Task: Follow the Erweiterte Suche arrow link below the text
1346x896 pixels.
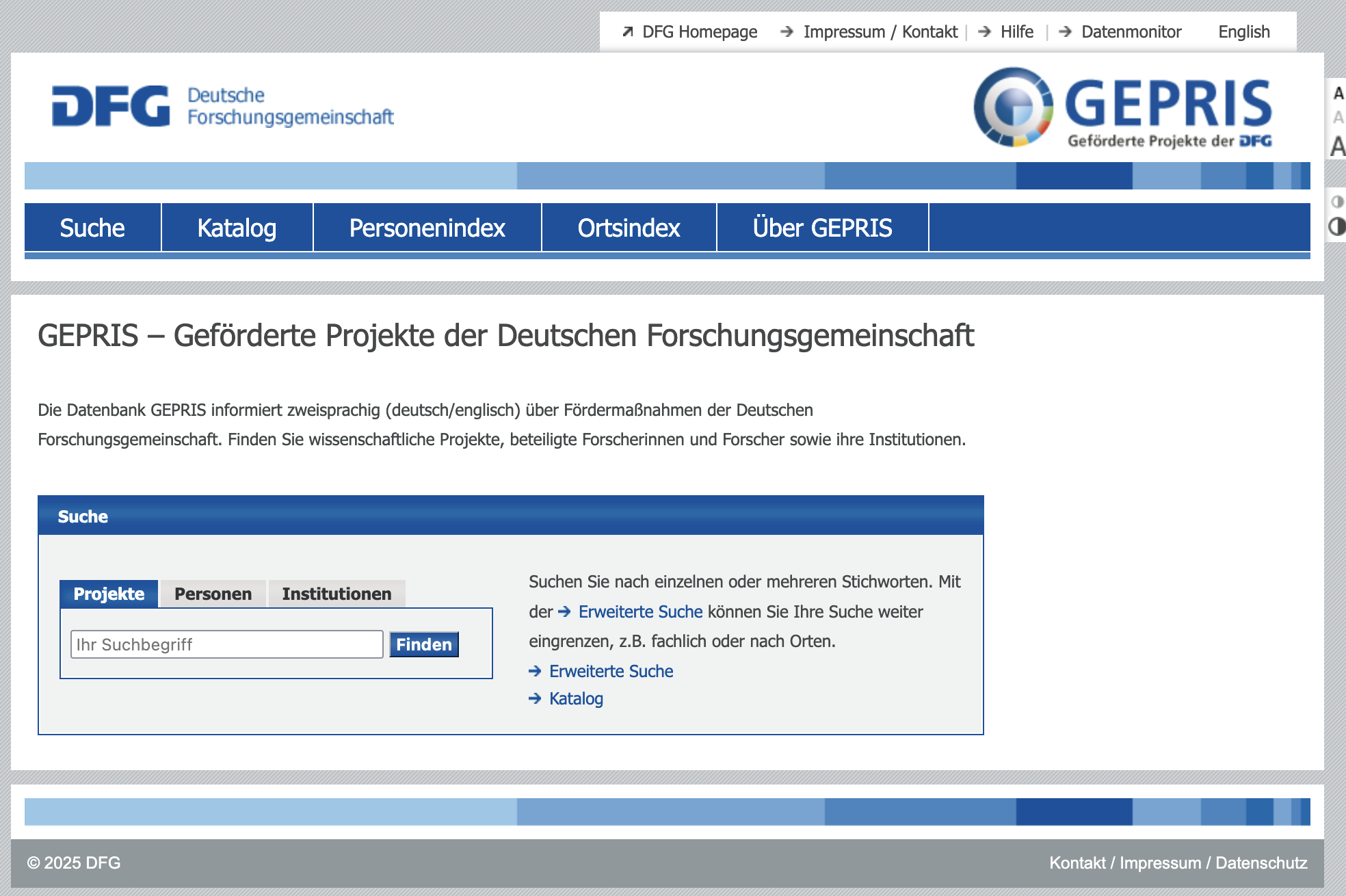Action: click(x=611, y=671)
